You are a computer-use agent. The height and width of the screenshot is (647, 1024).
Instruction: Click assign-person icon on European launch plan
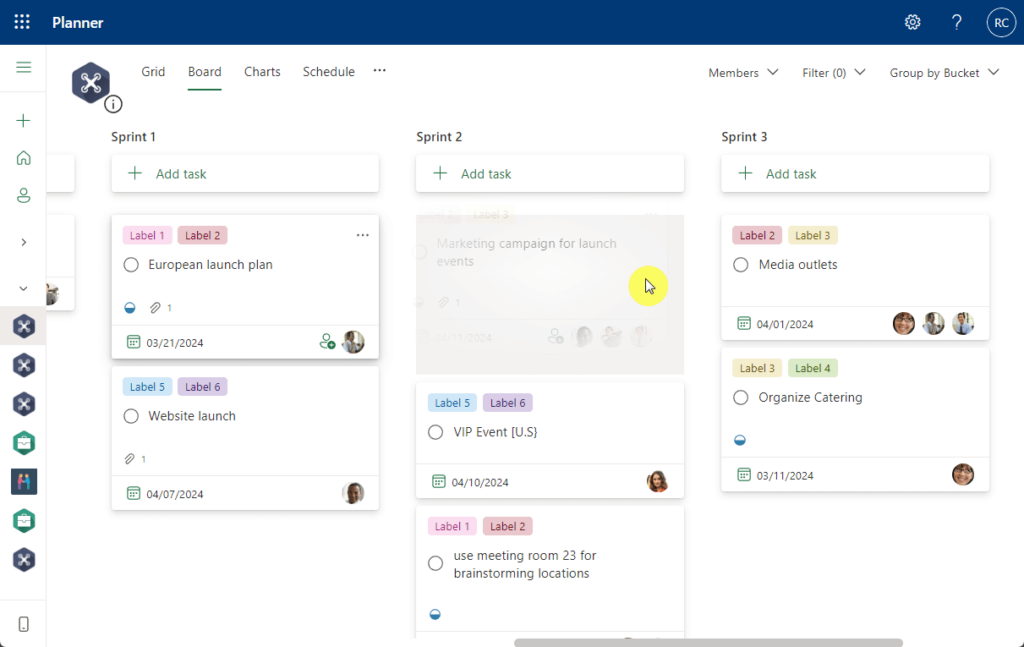pyautogui.click(x=327, y=341)
